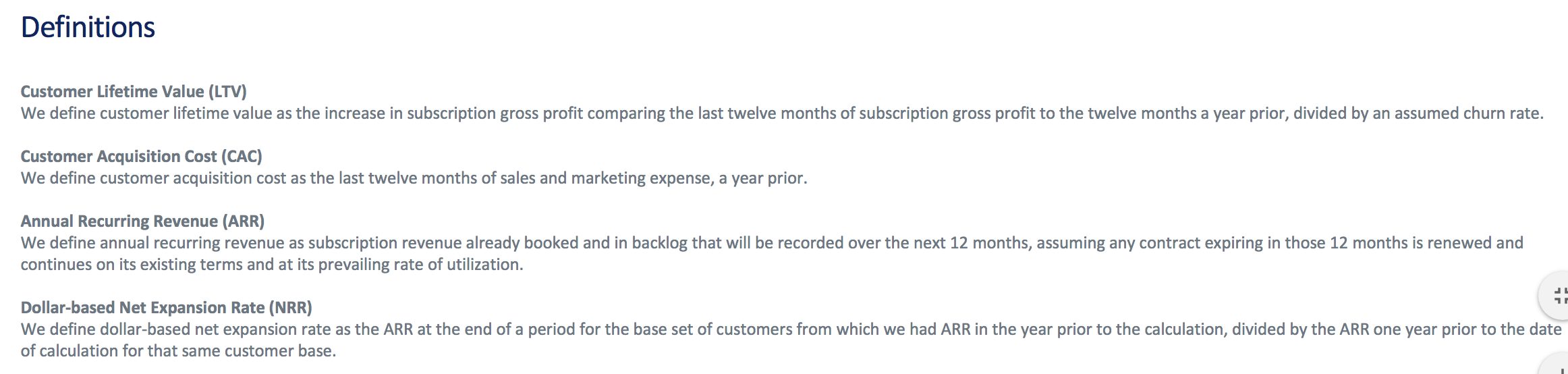Image resolution: width=1568 pixels, height=374 pixels.
Task: Click the Customer Acquisition Cost (CAC) heading
Action: tap(142, 156)
